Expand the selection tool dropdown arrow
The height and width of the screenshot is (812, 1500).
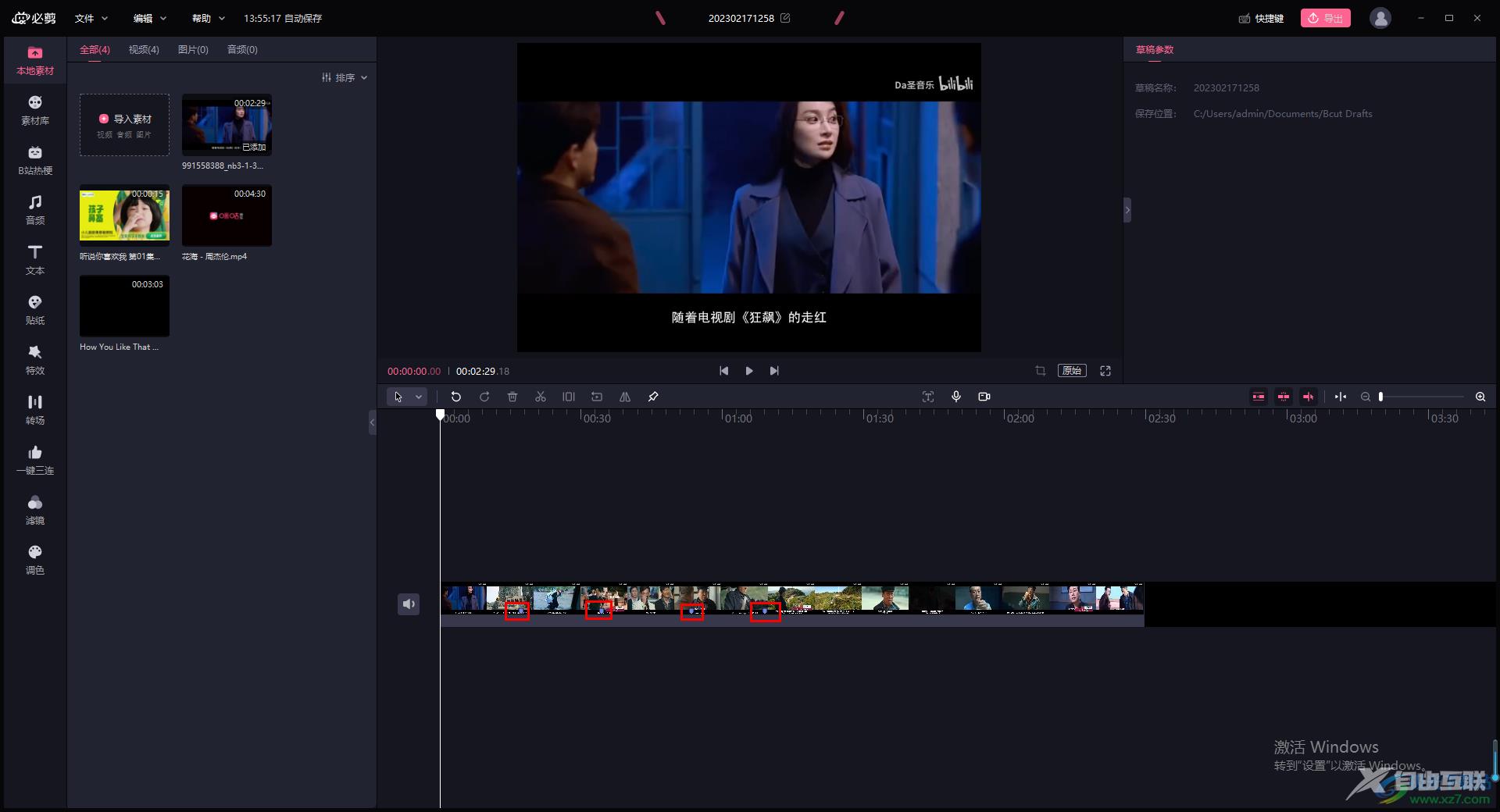tap(419, 397)
